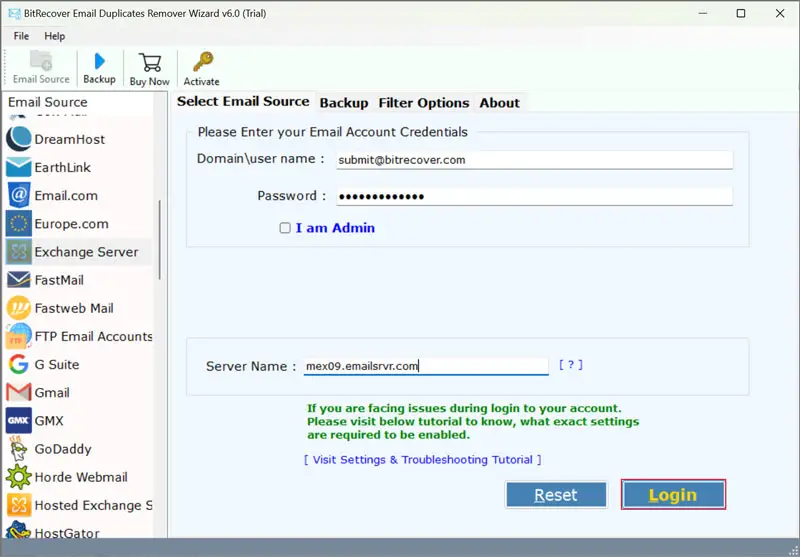Select G Suite label in list

(57, 364)
